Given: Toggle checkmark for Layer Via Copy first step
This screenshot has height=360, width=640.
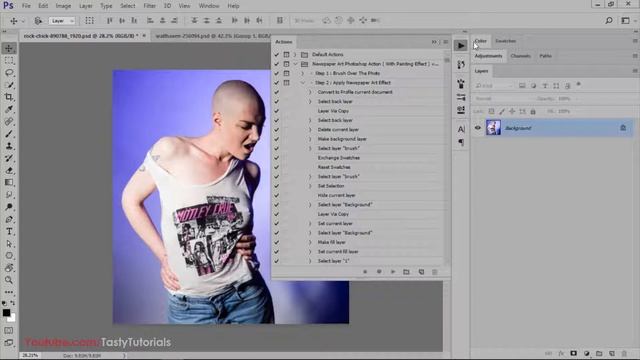Looking at the screenshot, I should [276, 111].
